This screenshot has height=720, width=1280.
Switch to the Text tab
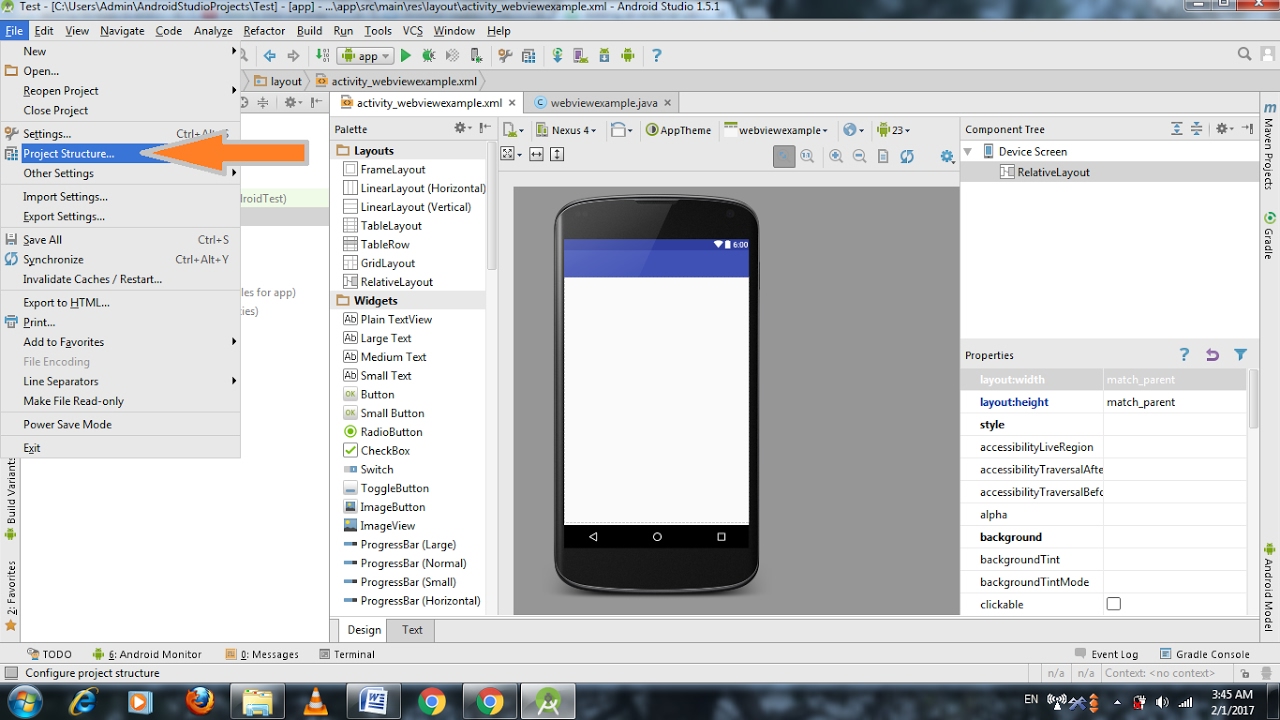pos(412,630)
